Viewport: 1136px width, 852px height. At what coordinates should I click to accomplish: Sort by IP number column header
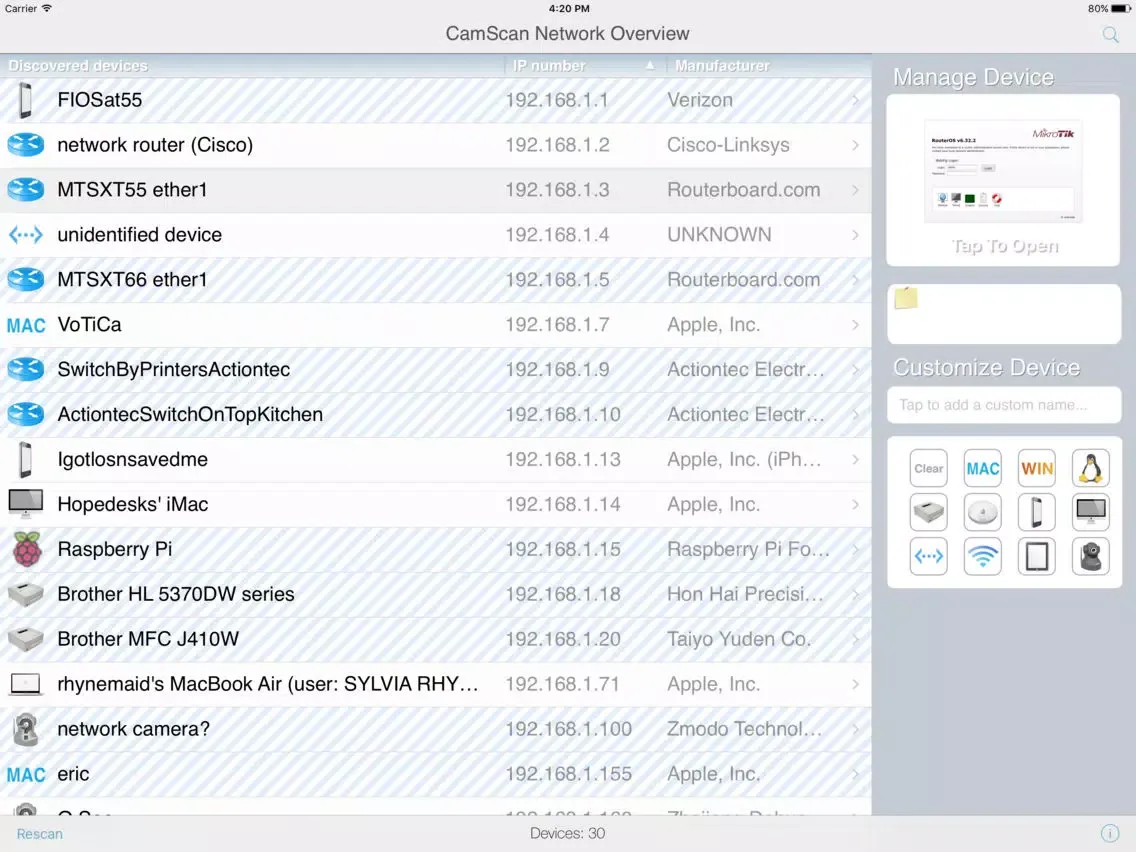point(548,65)
